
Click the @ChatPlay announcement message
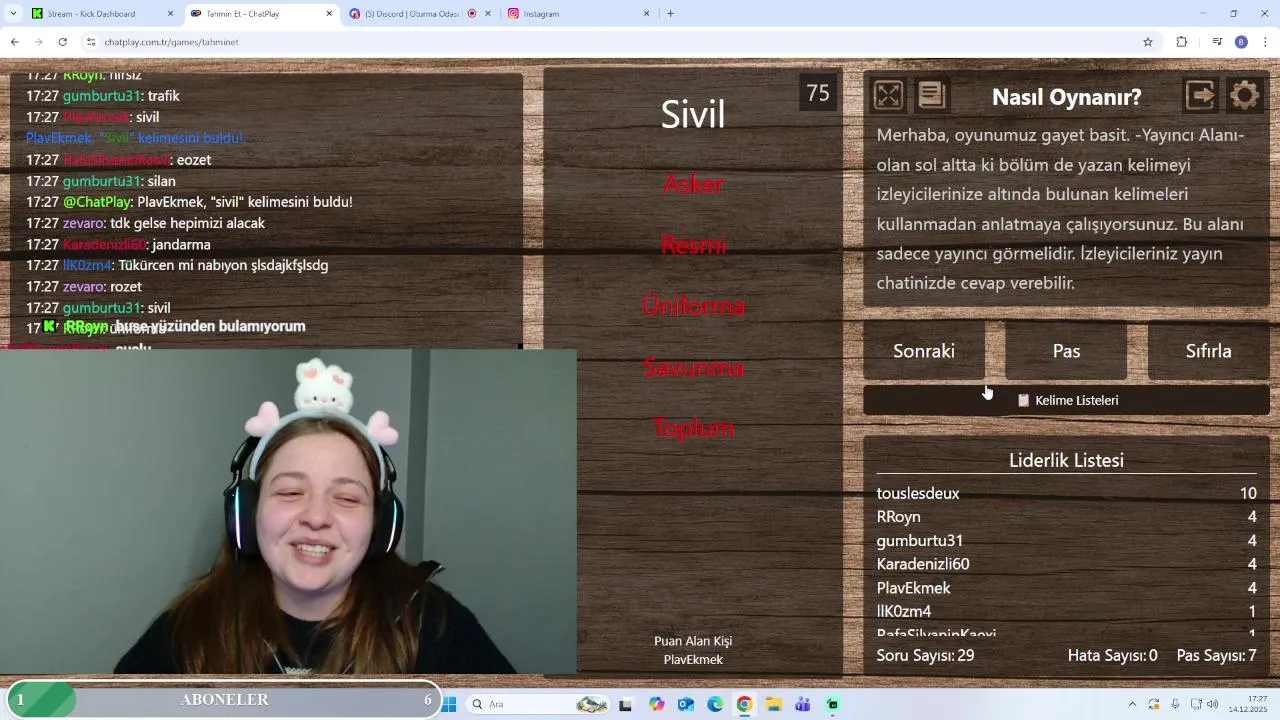(189, 202)
